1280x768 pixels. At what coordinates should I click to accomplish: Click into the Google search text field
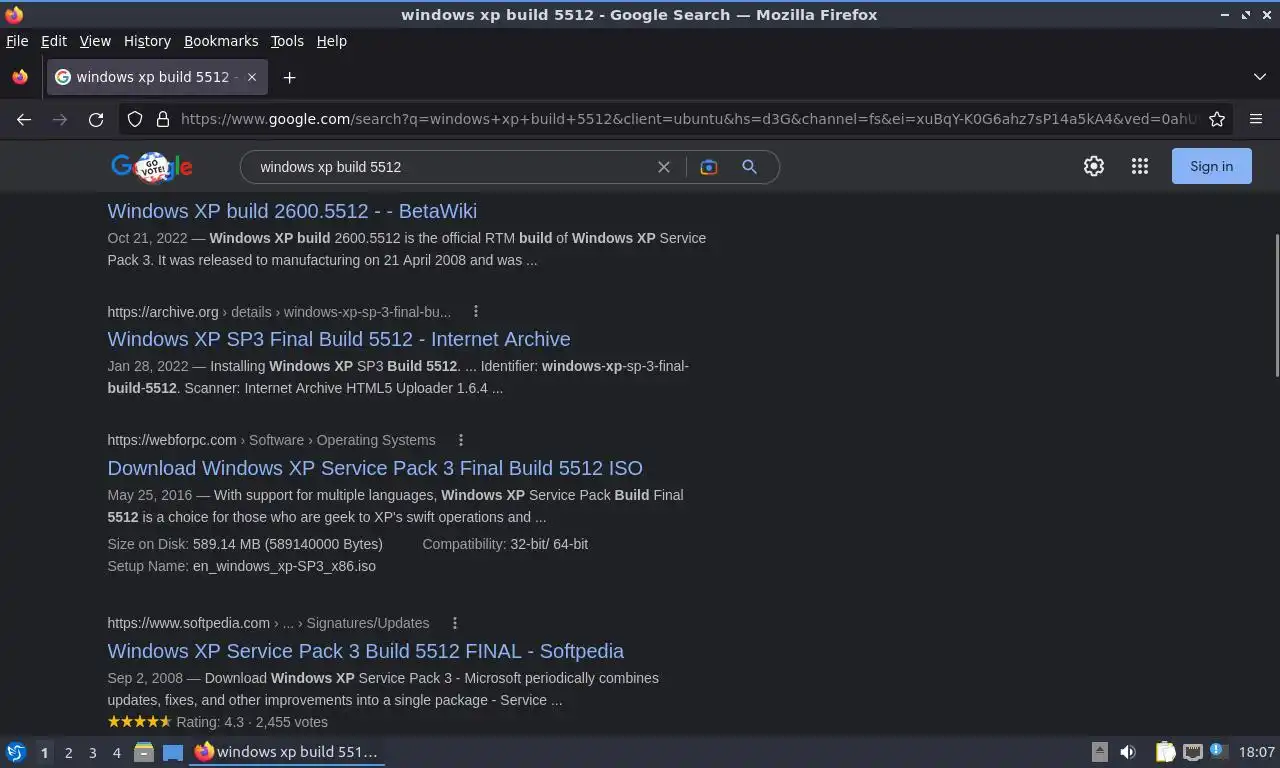point(450,167)
